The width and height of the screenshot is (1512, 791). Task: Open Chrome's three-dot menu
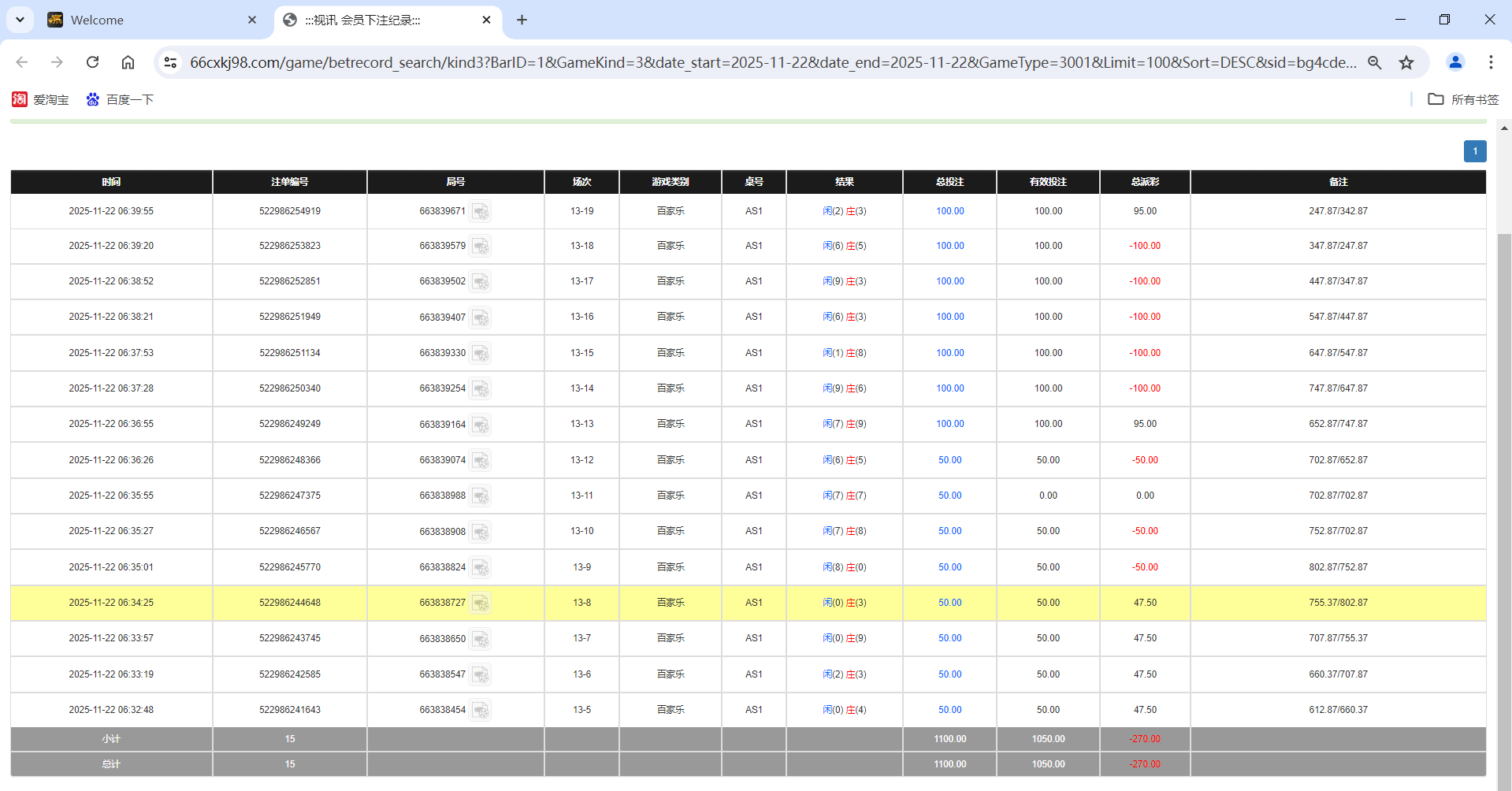point(1491,62)
